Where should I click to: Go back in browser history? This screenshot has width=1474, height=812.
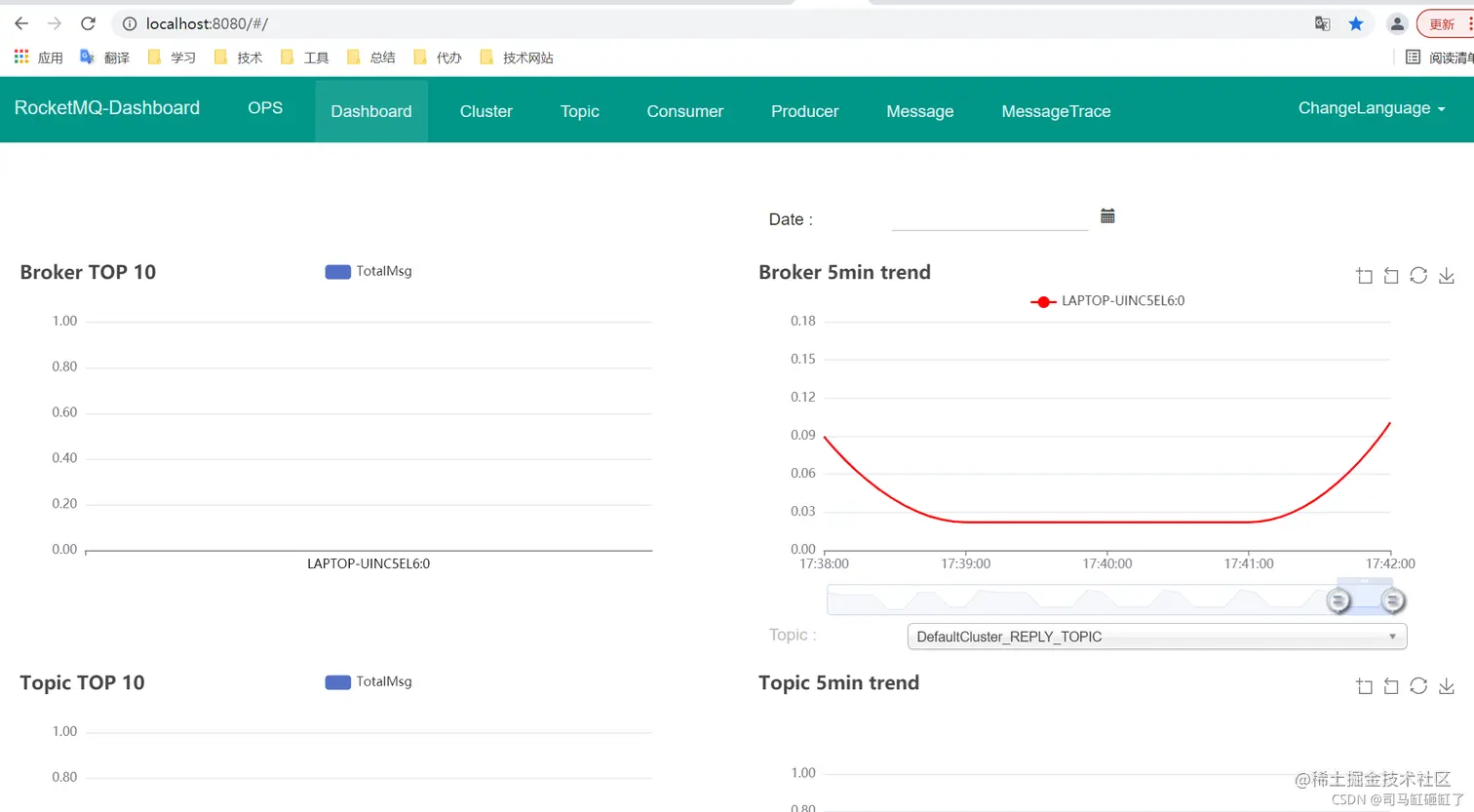(x=21, y=23)
